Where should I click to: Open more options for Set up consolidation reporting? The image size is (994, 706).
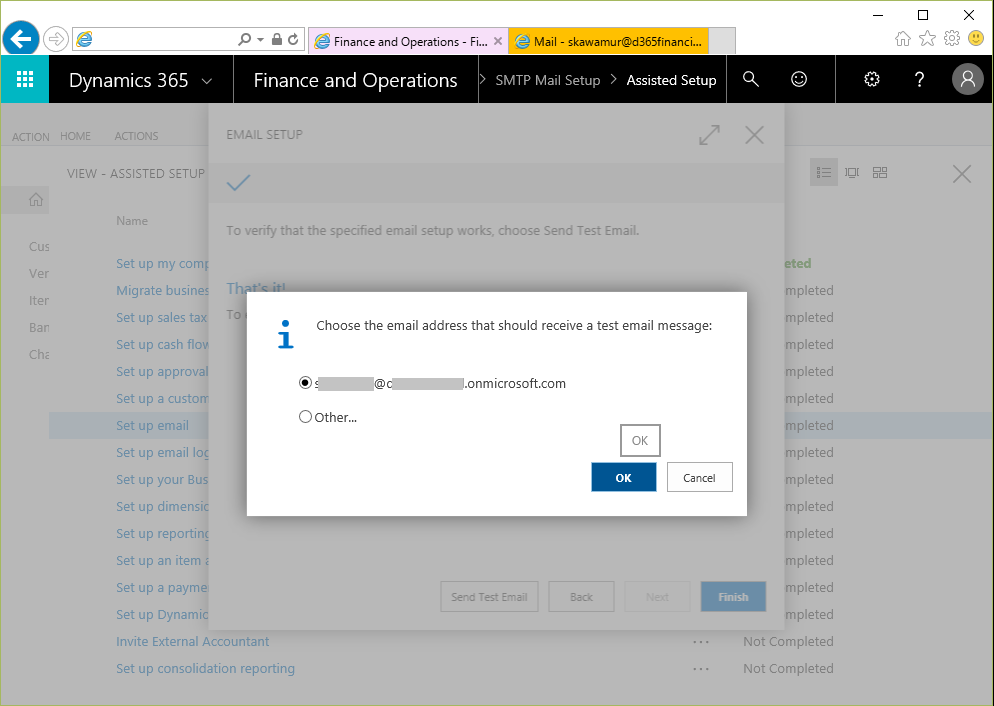coord(701,669)
